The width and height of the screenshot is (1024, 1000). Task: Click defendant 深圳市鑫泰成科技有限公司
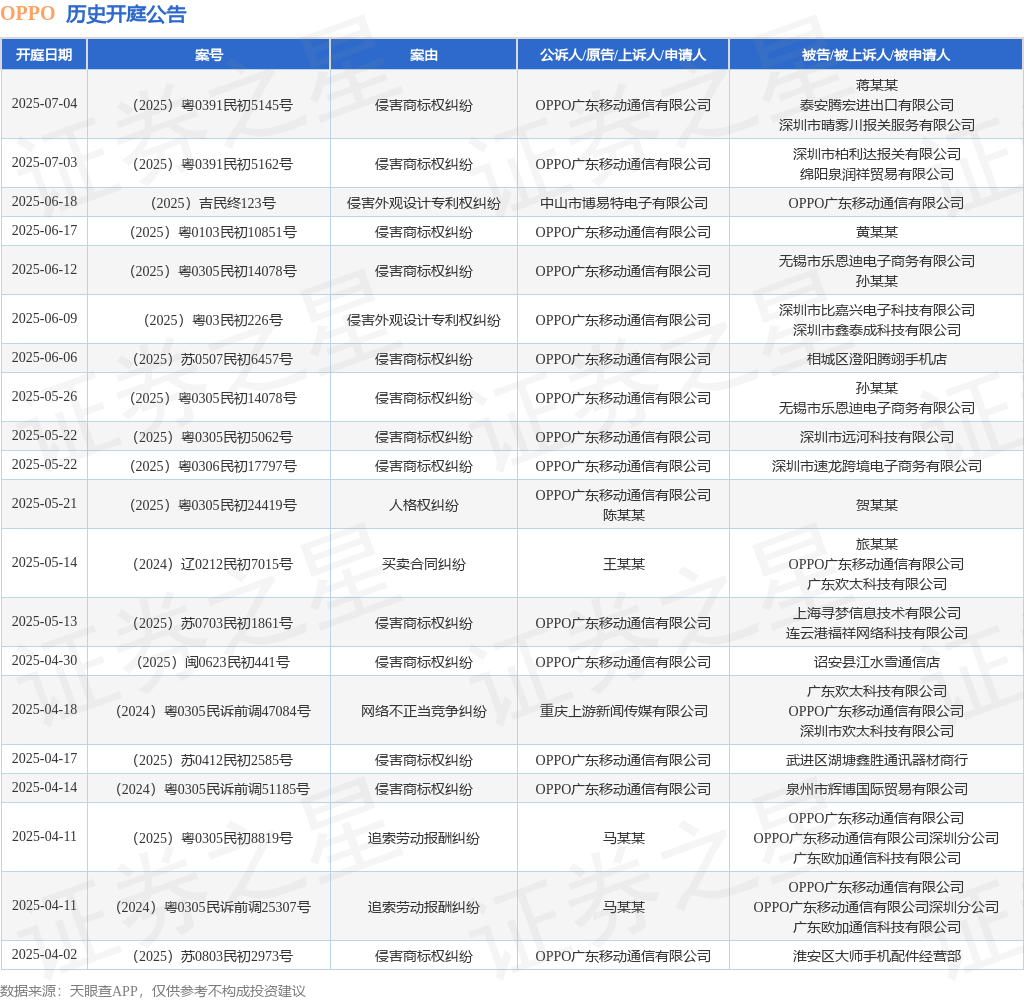[x=876, y=330]
